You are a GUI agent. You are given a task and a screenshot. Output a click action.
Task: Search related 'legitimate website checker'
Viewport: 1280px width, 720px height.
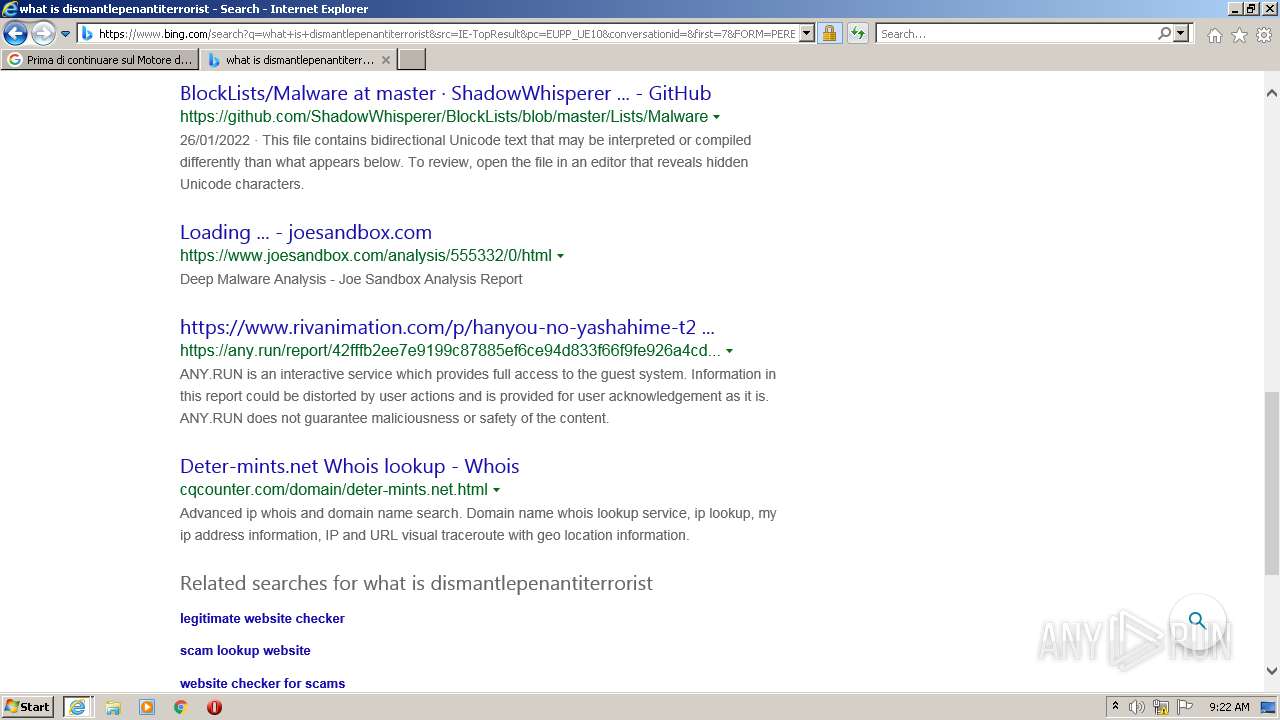(x=262, y=619)
